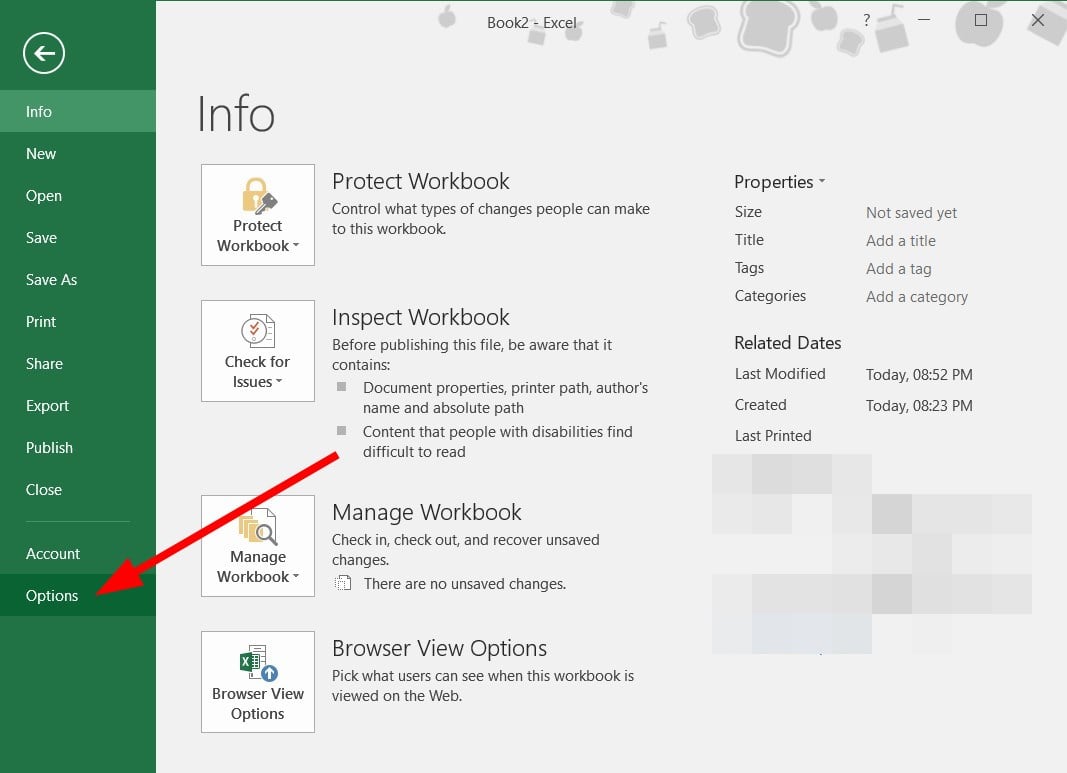Open the Share page
Viewport: 1067px width, 773px height.
click(x=78, y=363)
